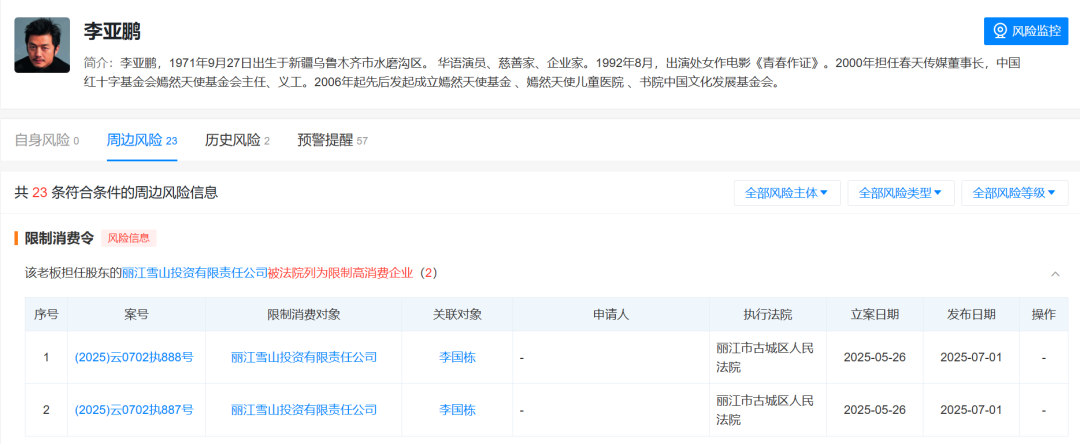This screenshot has height=444, width=1080.
Task: Click the 风险信息 tag
Action: (x=129, y=238)
